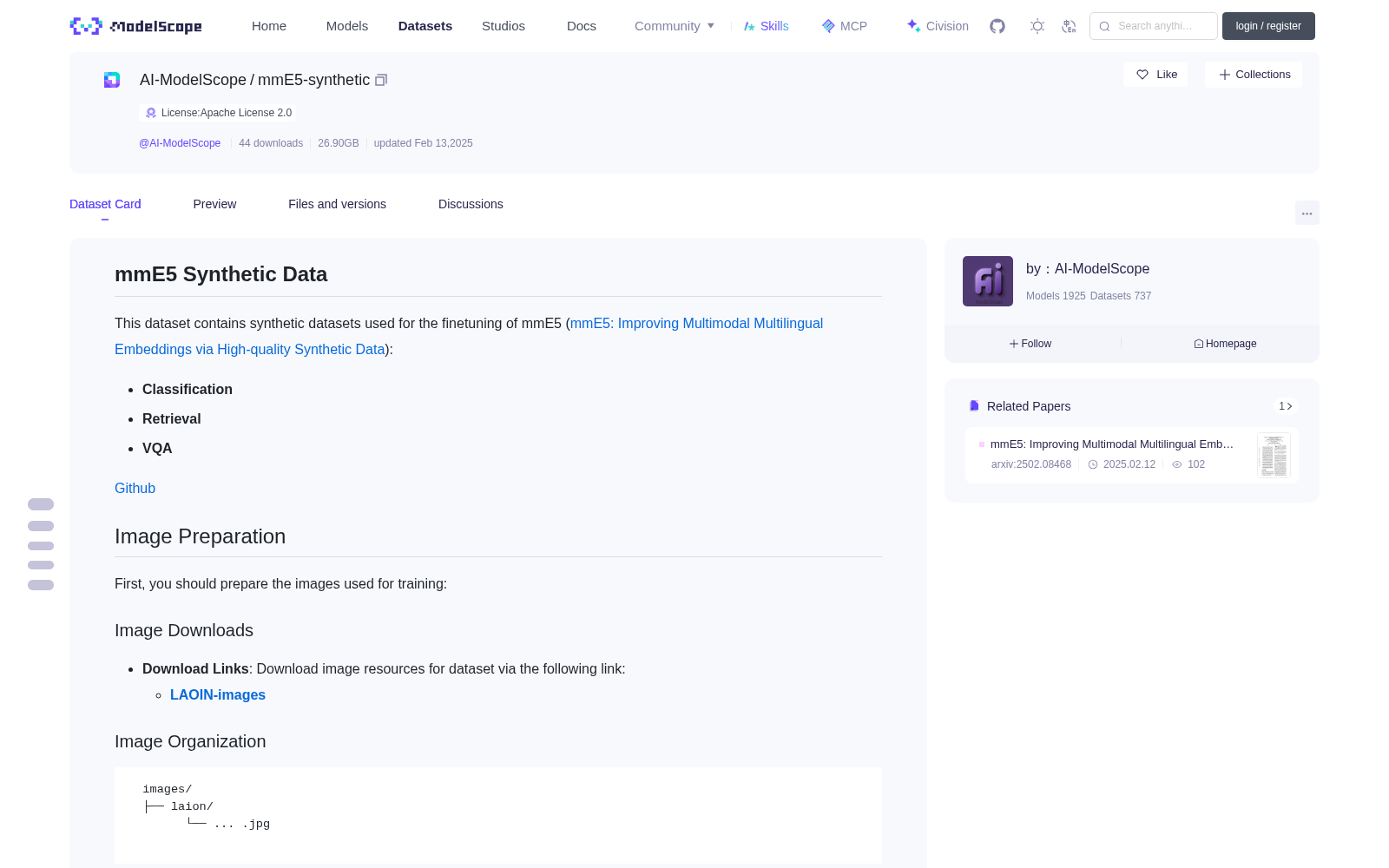Click the 'Image Preparation' heading
Image resolution: width=1389 pixels, height=868 pixels.
[x=200, y=536]
